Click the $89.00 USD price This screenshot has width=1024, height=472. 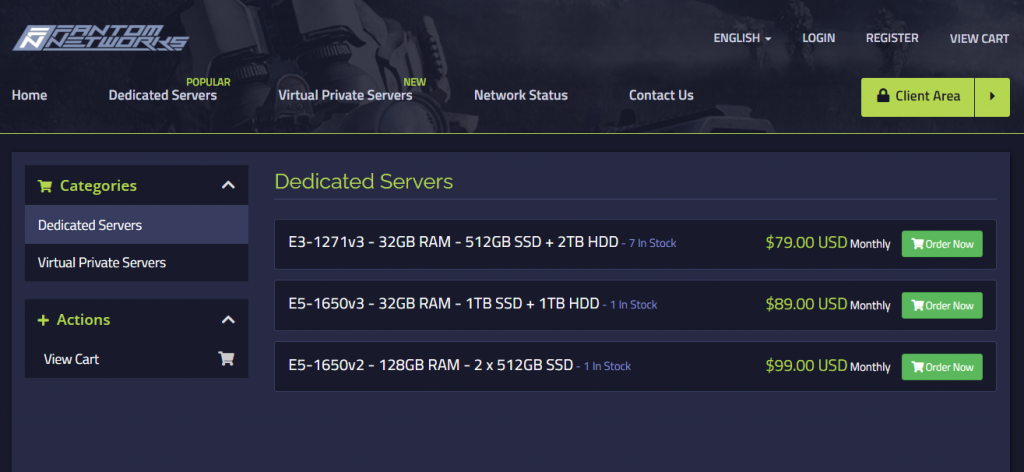806,304
